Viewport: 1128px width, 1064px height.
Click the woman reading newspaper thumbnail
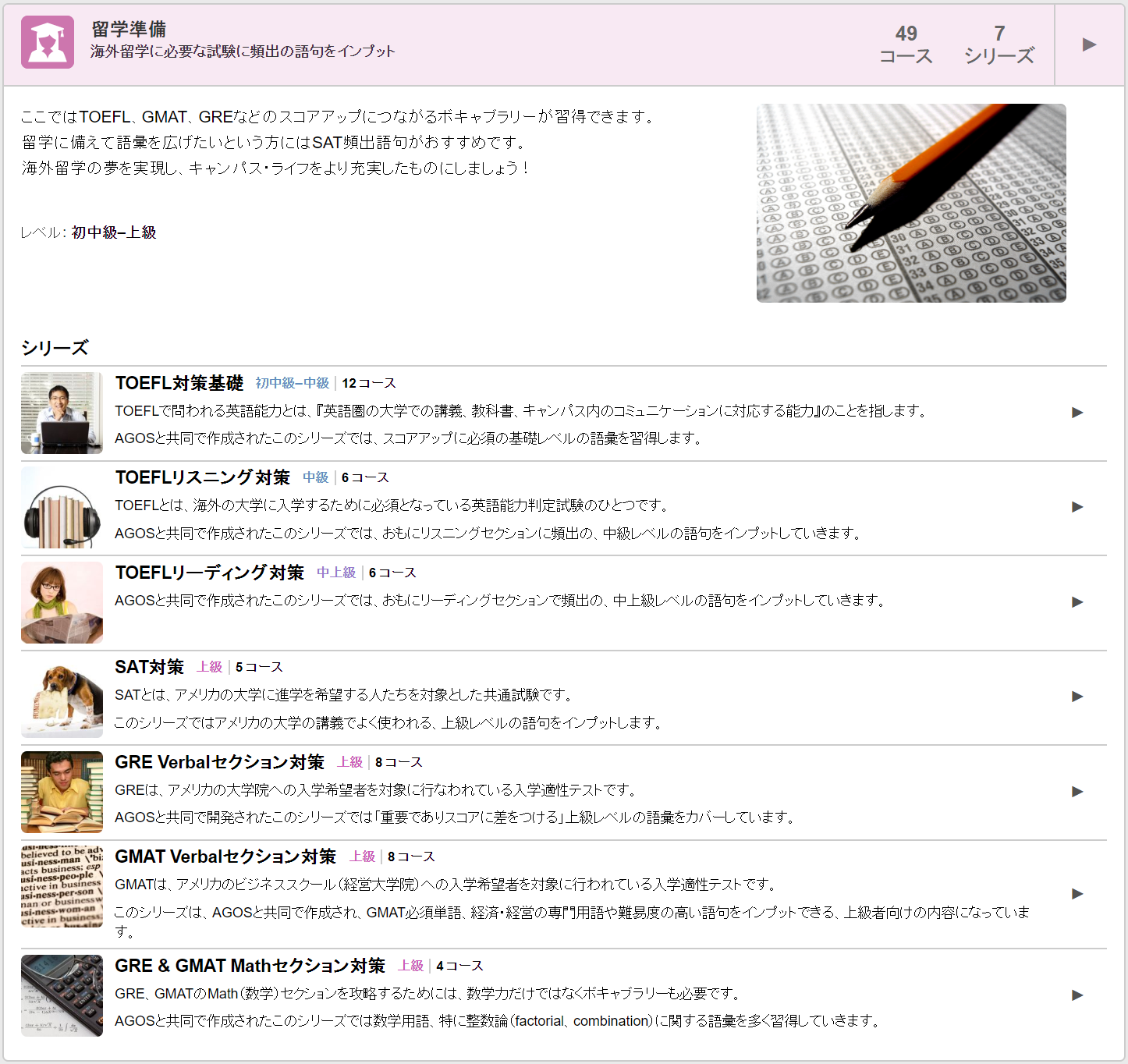pyautogui.click(x=62, y=602)
